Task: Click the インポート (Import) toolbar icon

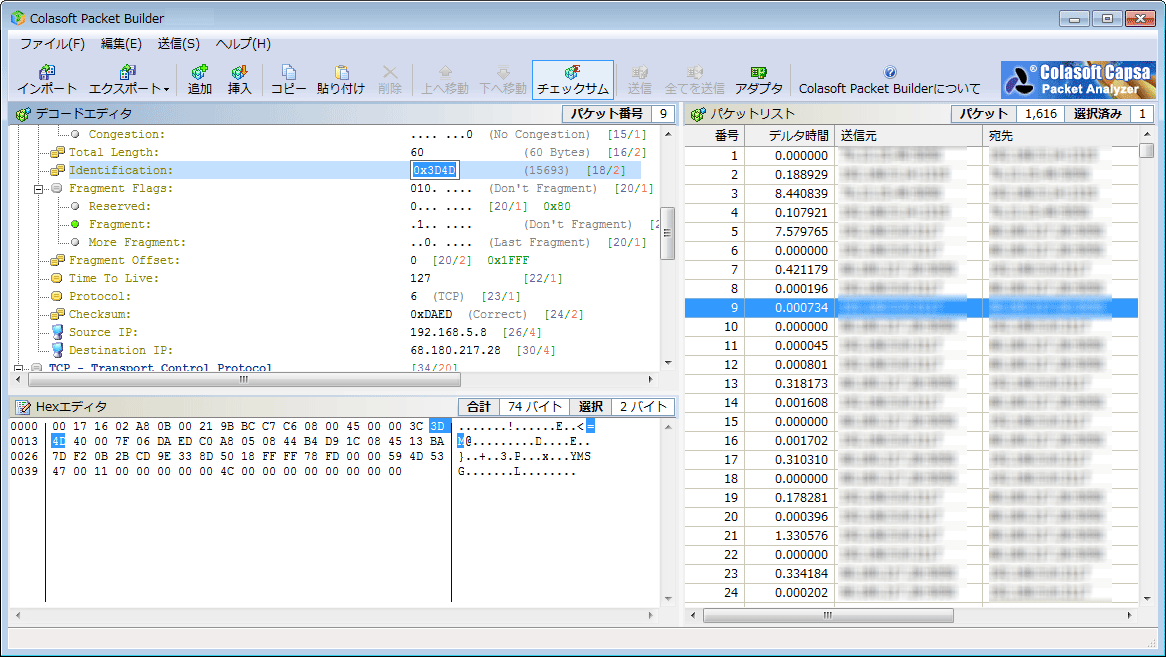Action: [46, 79]
